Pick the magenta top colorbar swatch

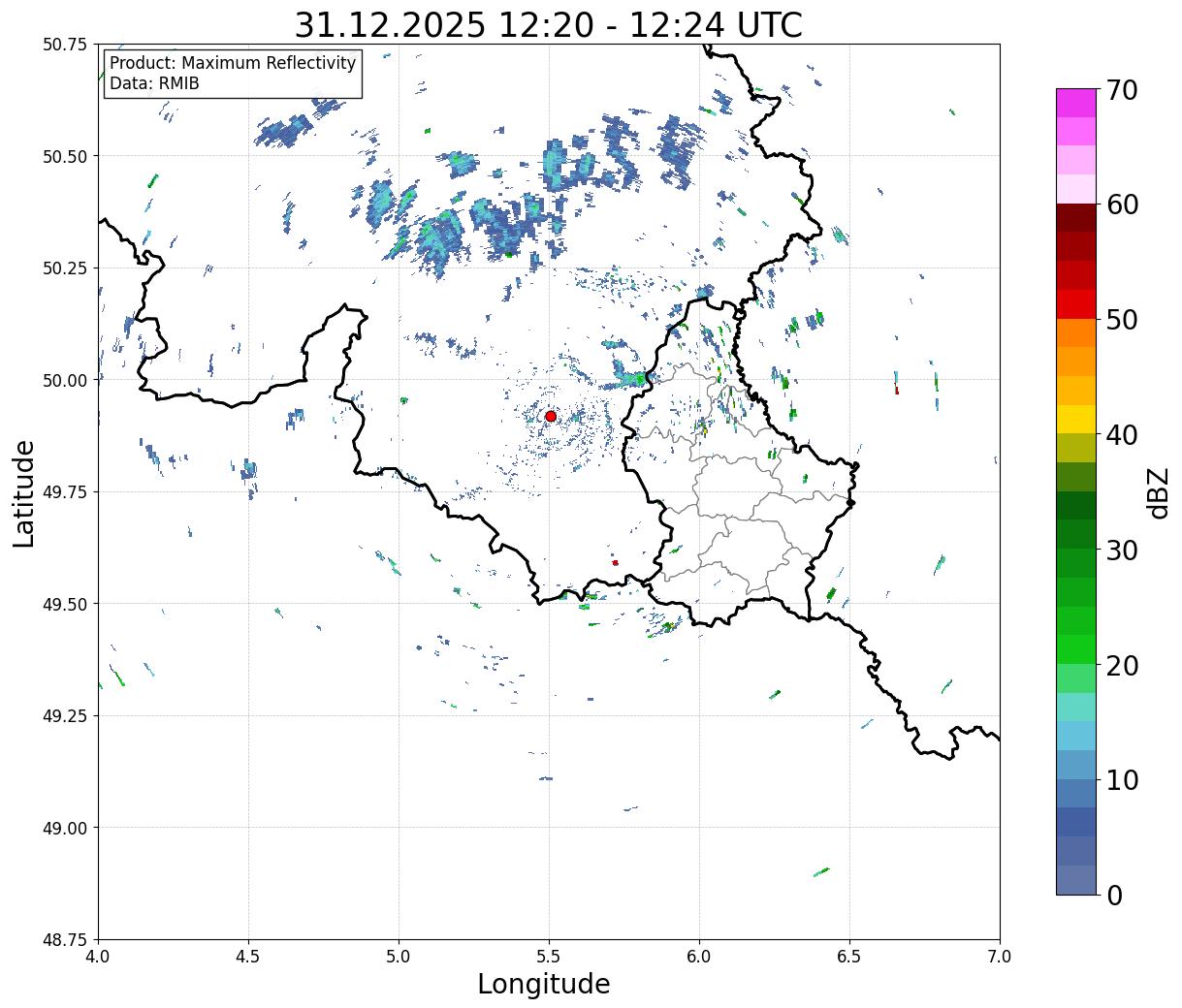coord(1076,102)
